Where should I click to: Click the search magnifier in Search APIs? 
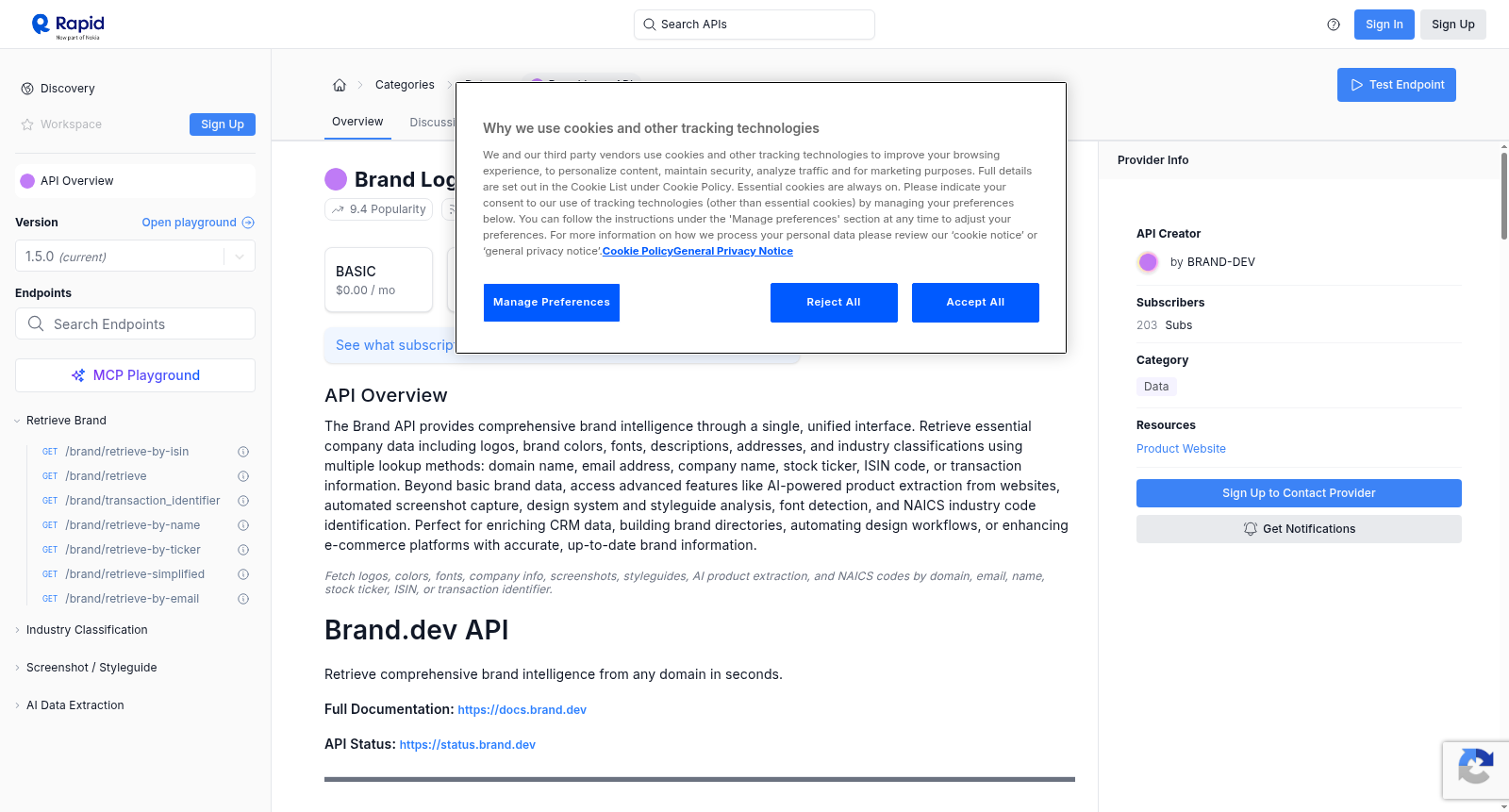650,25
